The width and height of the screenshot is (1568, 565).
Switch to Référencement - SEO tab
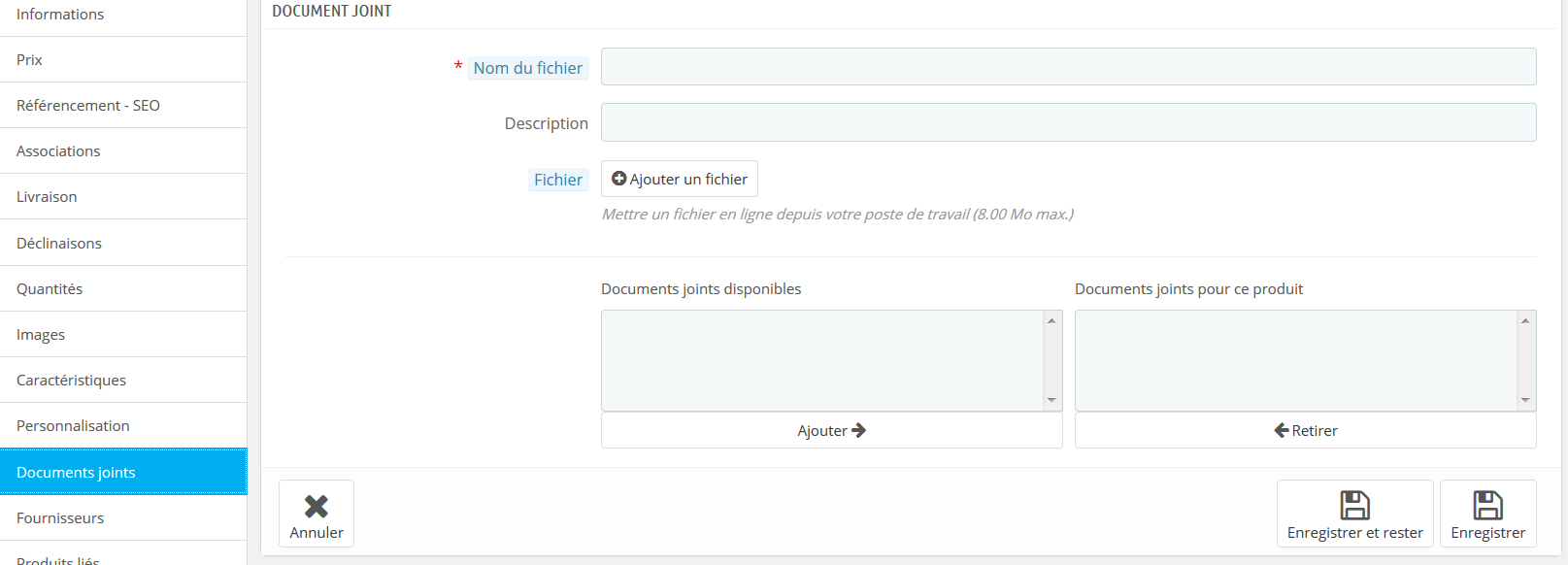coord(123,106)
